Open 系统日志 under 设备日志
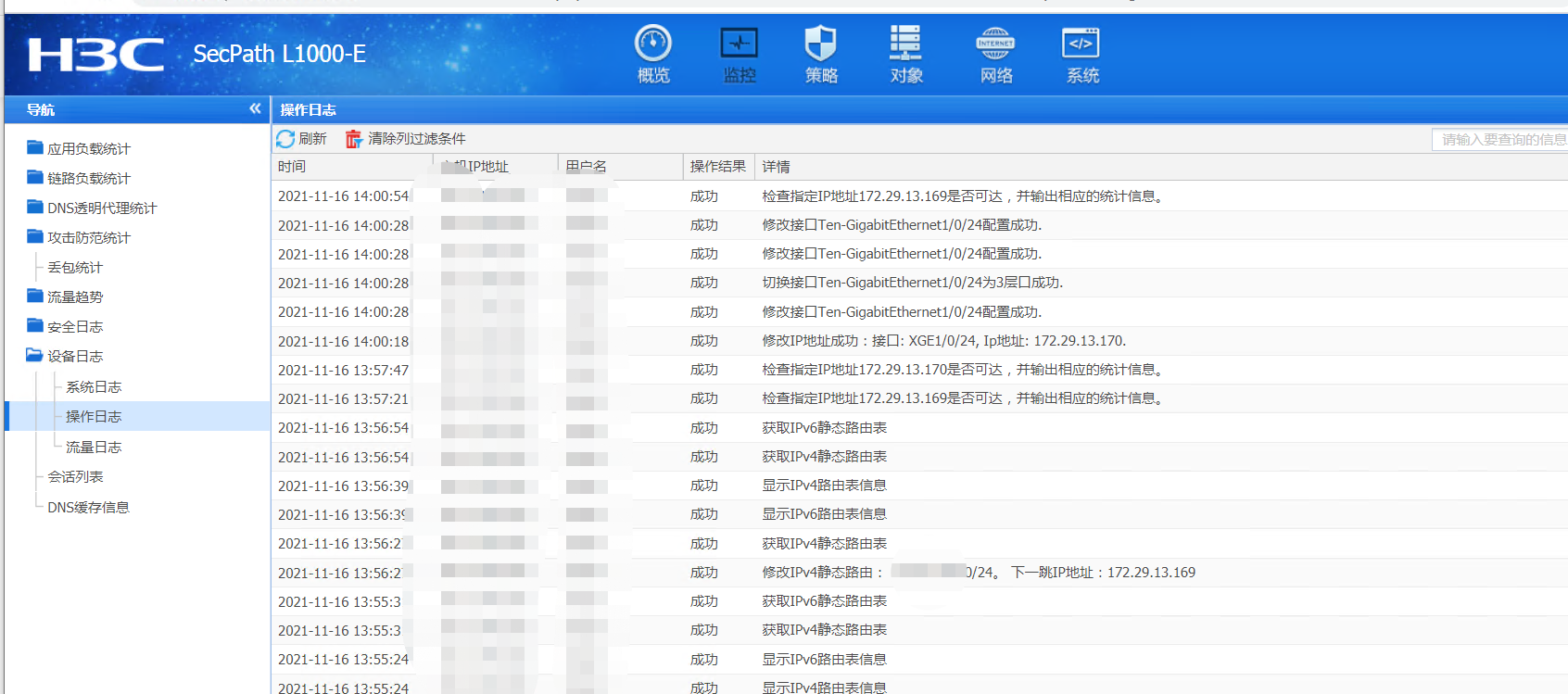Screen dimensions: 1568x694 pyautogui.click(x=94, y=386)
